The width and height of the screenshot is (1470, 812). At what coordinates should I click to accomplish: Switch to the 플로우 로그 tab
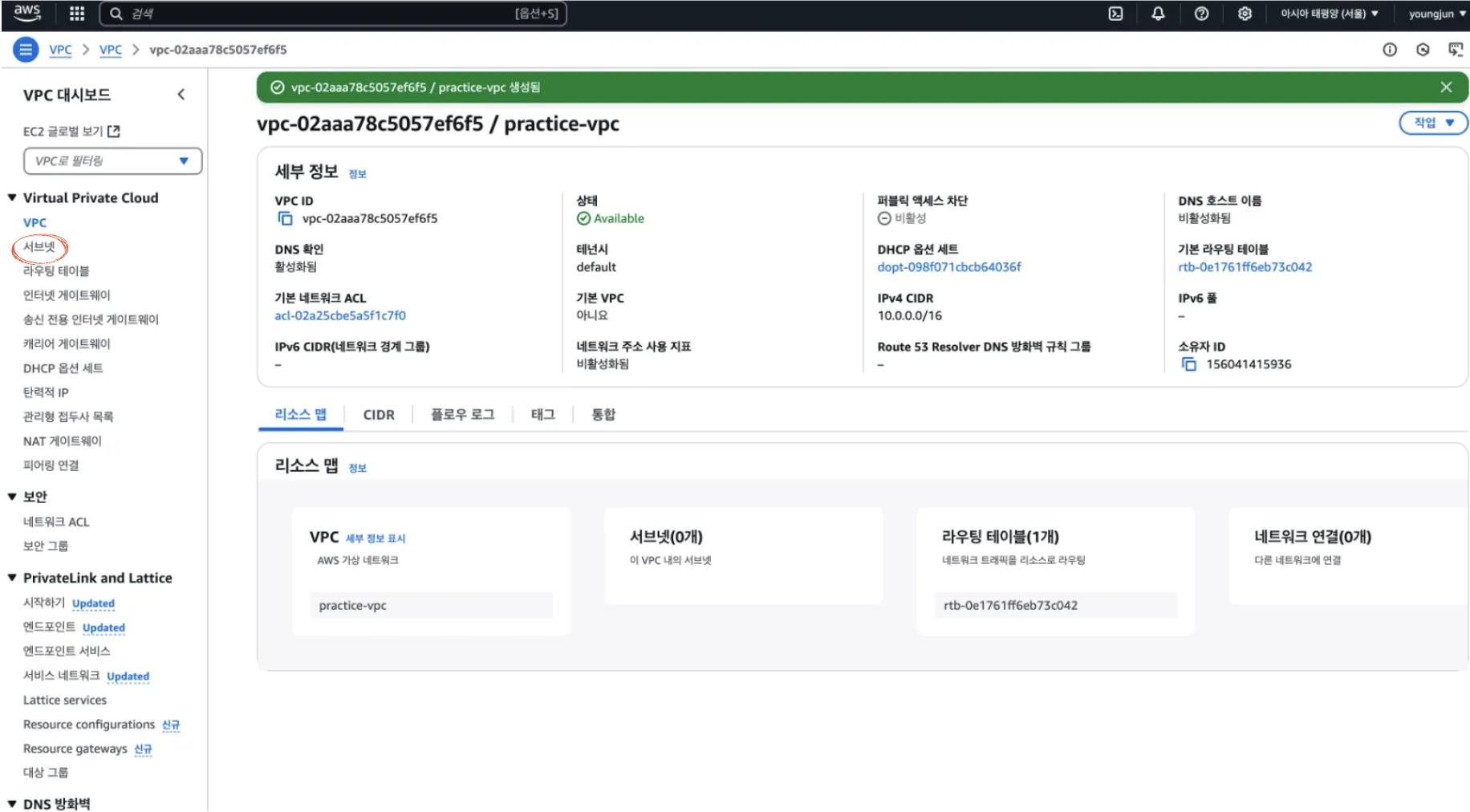tap(462, 415)
